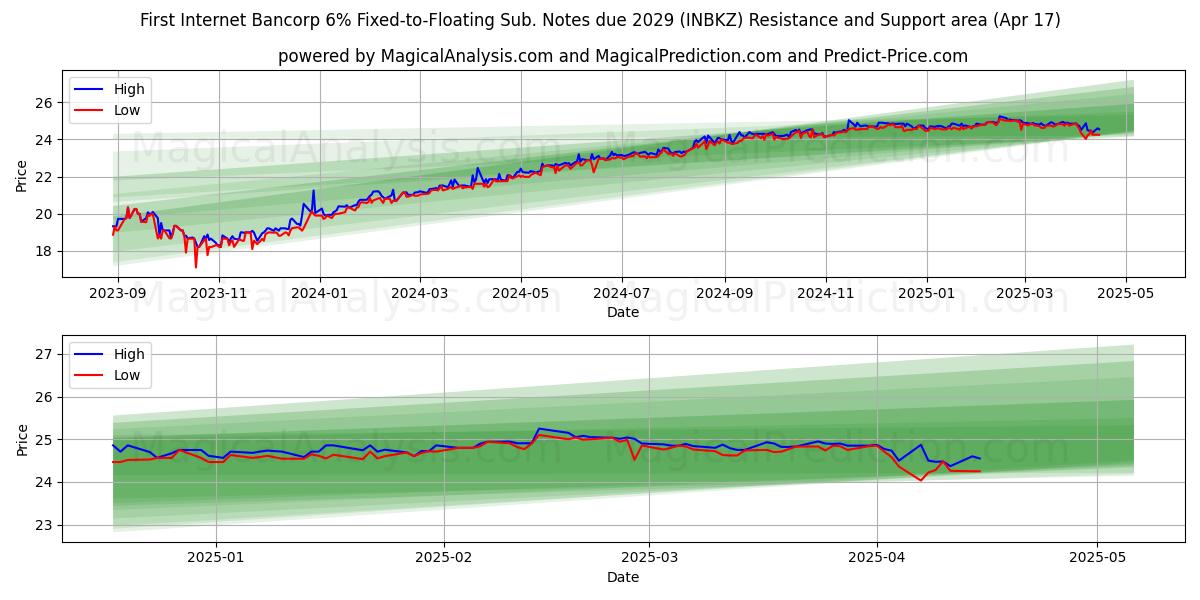
Task: Click the 18 price tick on top chart
Action: 45,251
